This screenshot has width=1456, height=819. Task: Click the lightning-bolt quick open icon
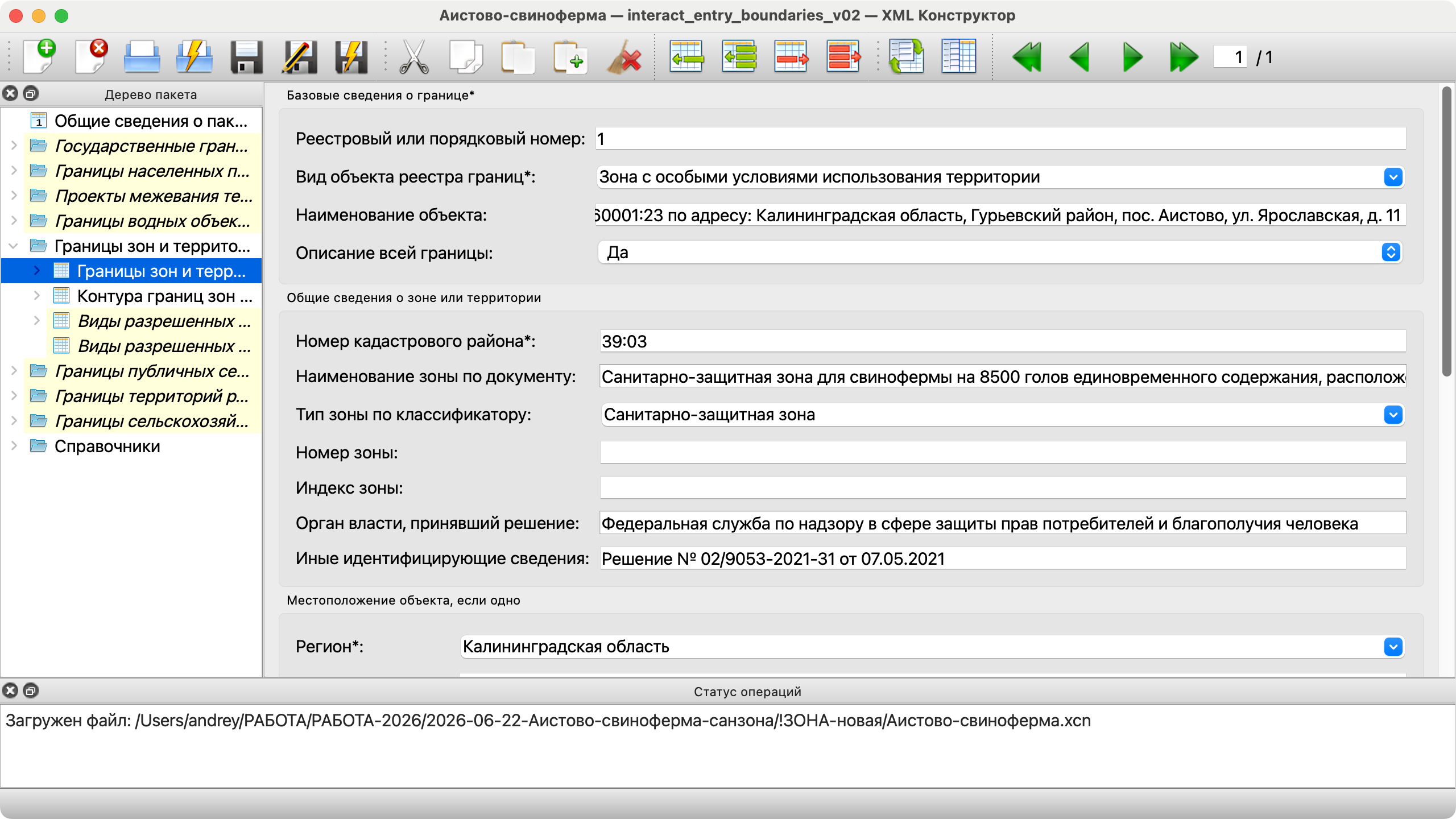coord(194,57)
